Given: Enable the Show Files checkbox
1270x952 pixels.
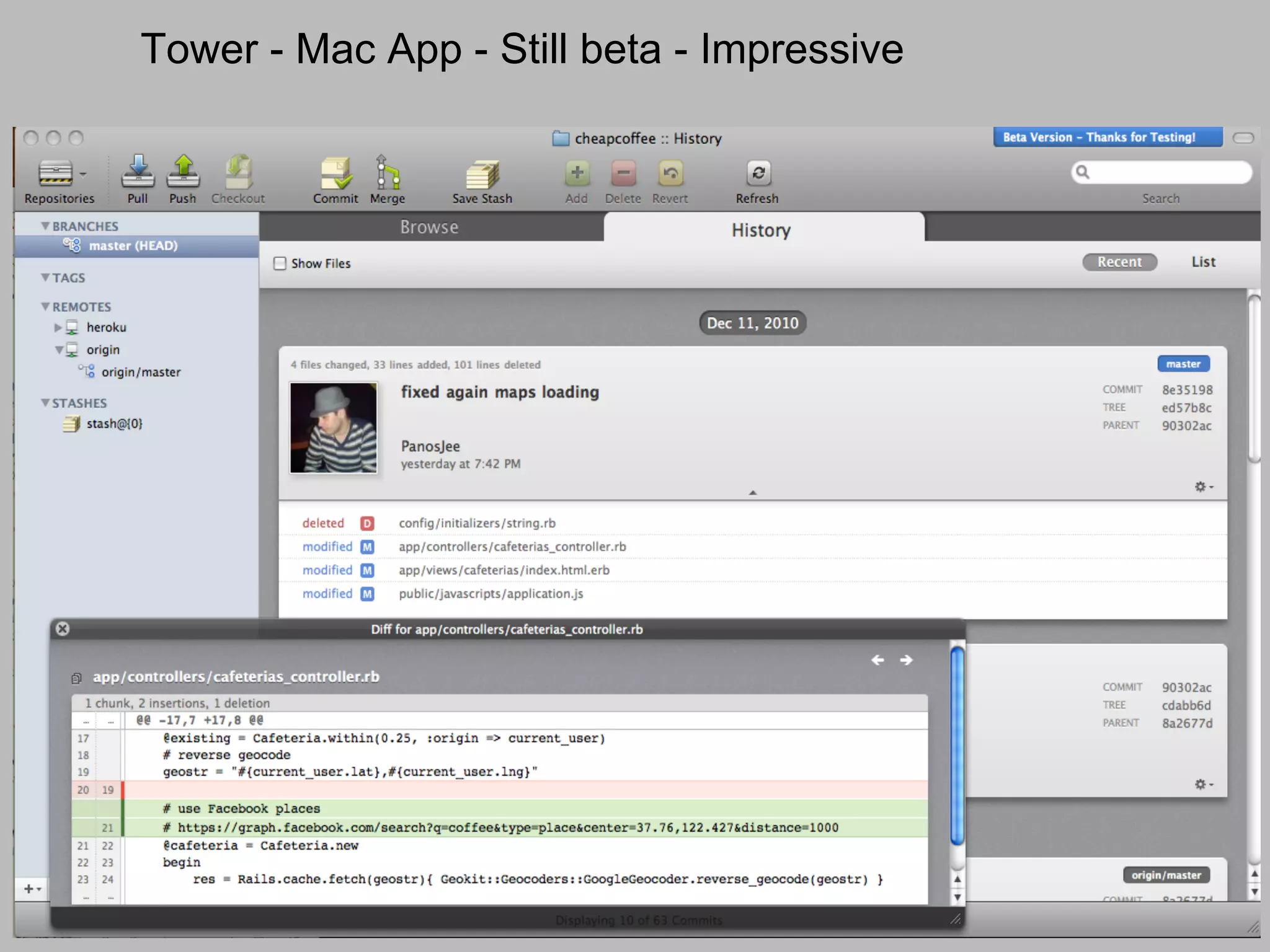Looking at the screenshot, I should click(280, 263).
